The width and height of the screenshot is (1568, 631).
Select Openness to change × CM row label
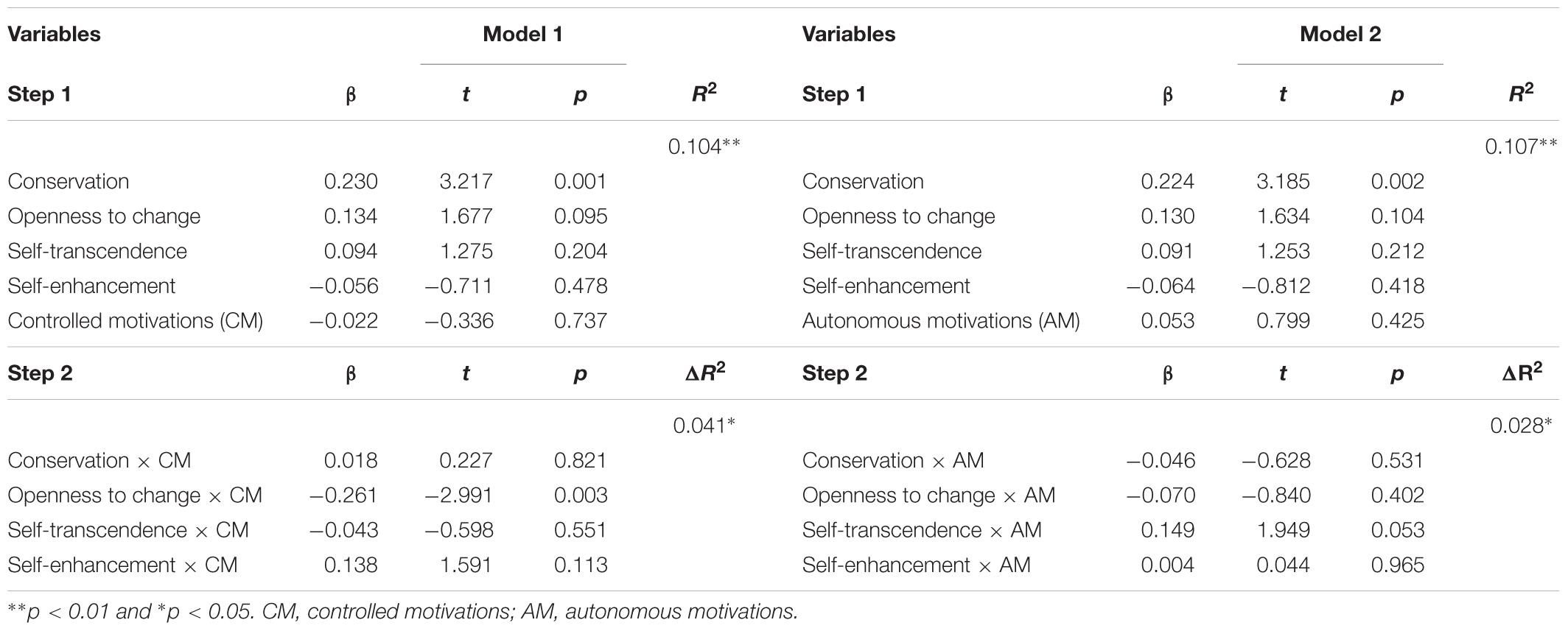point(135,495)
